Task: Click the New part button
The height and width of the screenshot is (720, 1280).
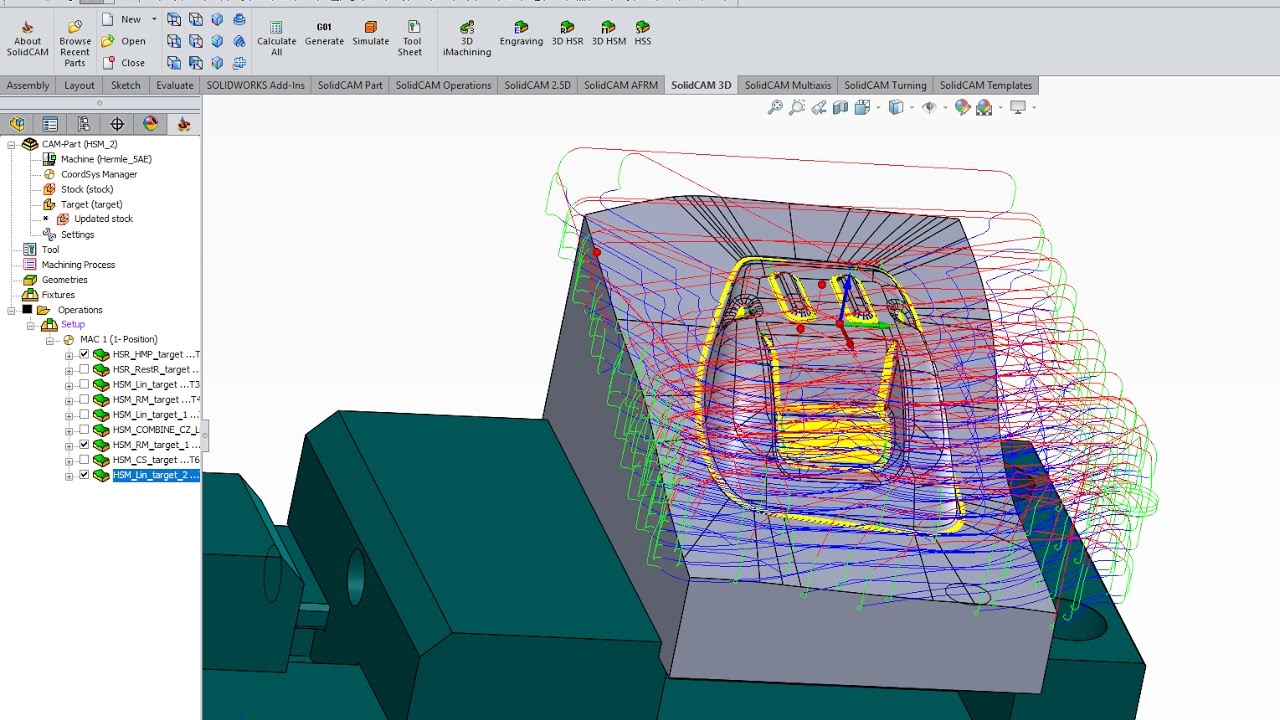Action: point(123,19)
